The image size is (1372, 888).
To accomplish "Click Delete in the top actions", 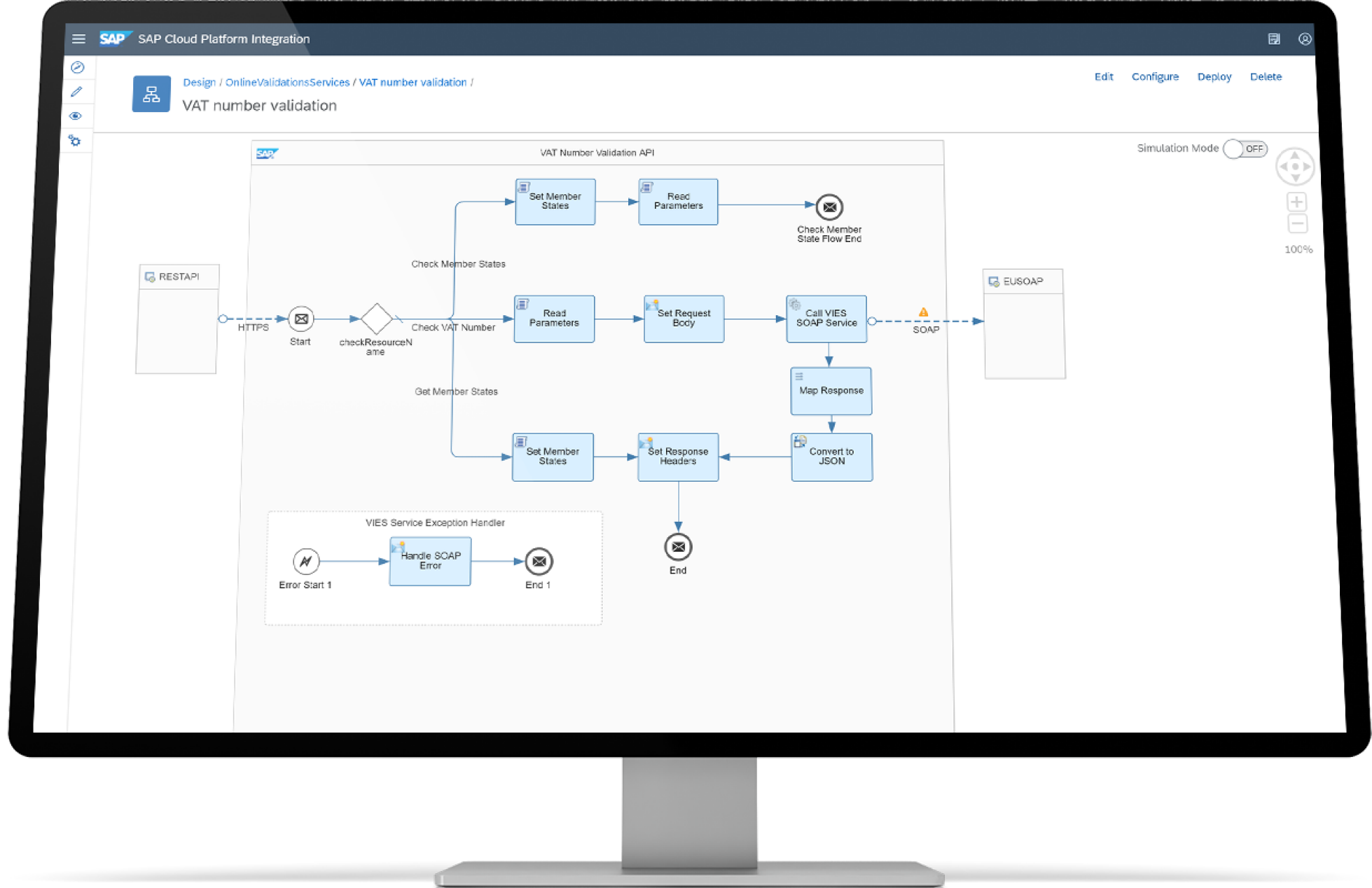I will tap(1265, 76).
